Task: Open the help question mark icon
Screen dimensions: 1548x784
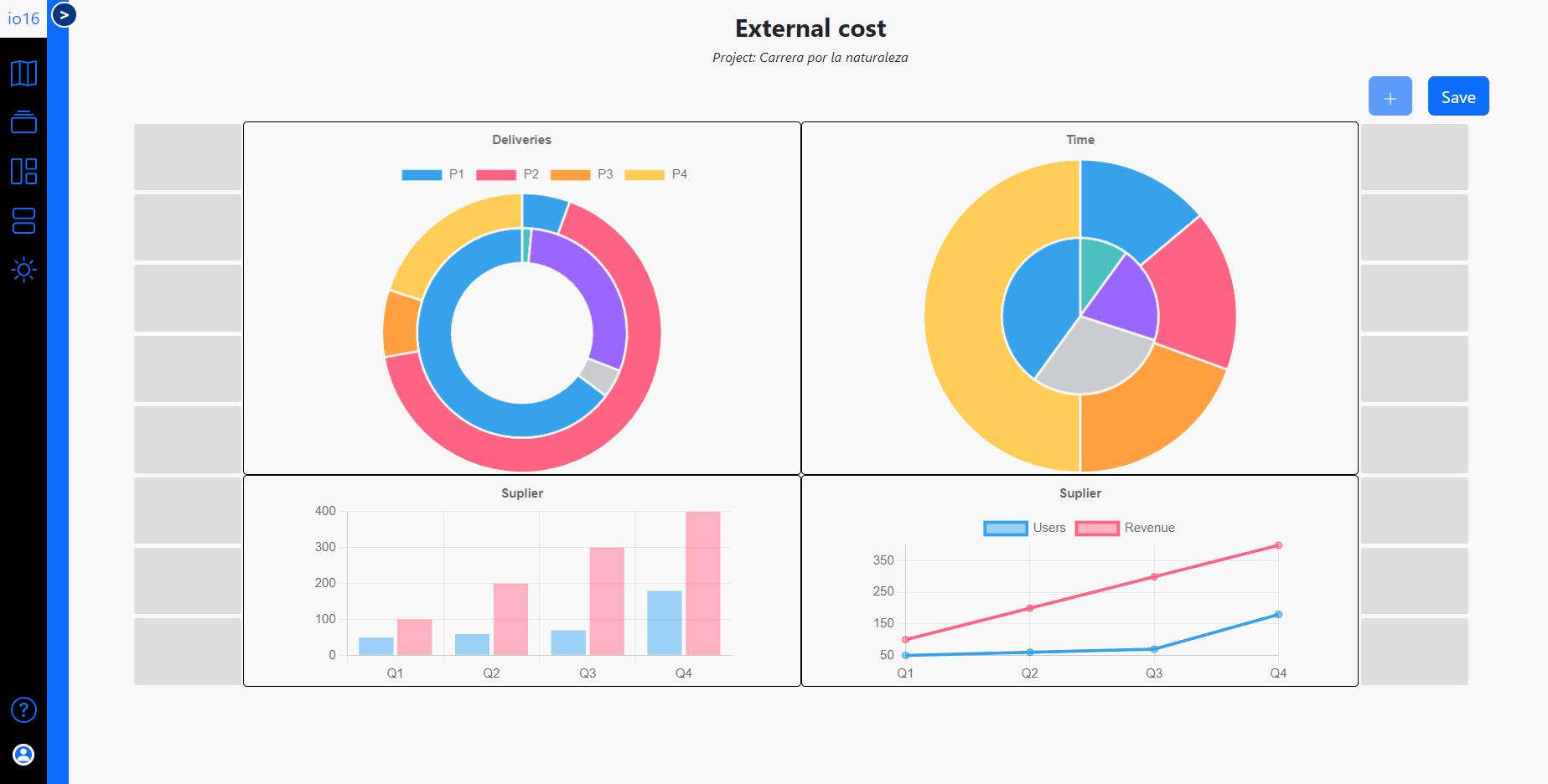Action: pos(23,710)
